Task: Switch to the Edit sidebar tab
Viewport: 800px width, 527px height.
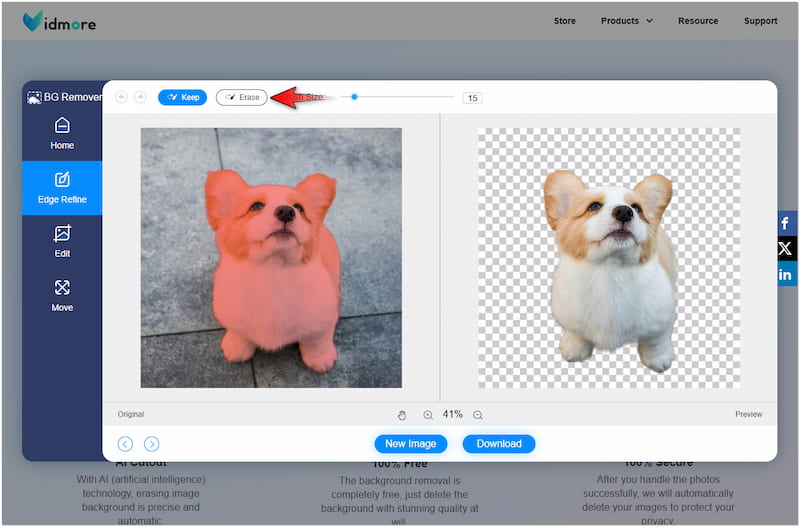Action: pos(62,241)
